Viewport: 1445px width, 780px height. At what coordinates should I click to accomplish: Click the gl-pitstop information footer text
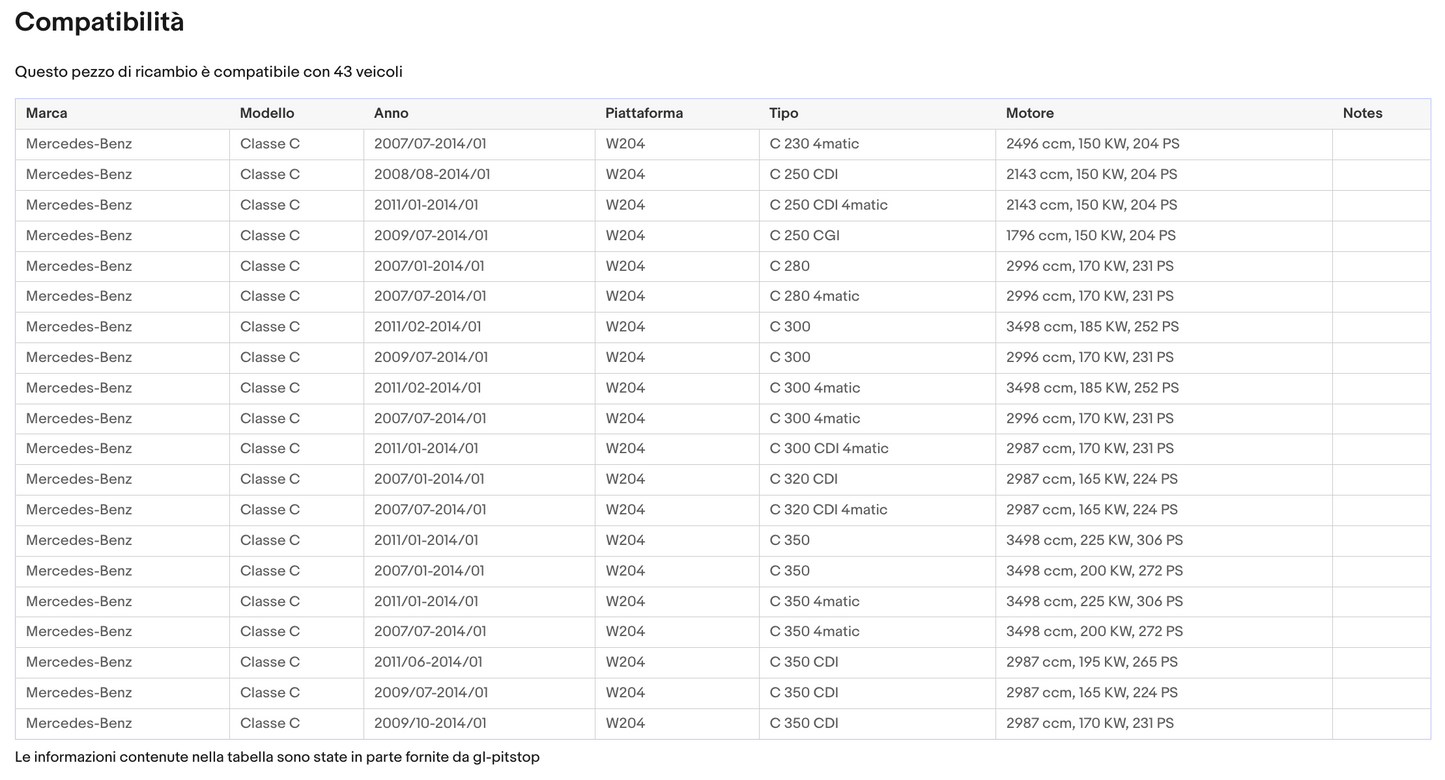(277, 757)
